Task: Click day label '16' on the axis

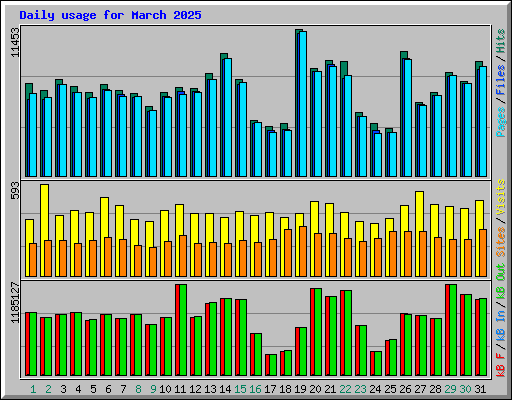Action: [x=255, y=389]
